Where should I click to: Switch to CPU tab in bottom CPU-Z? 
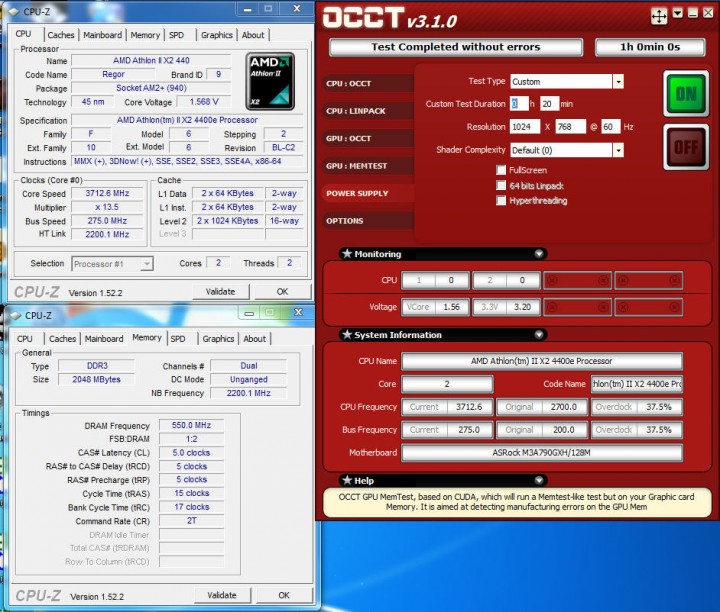[25, 339]
